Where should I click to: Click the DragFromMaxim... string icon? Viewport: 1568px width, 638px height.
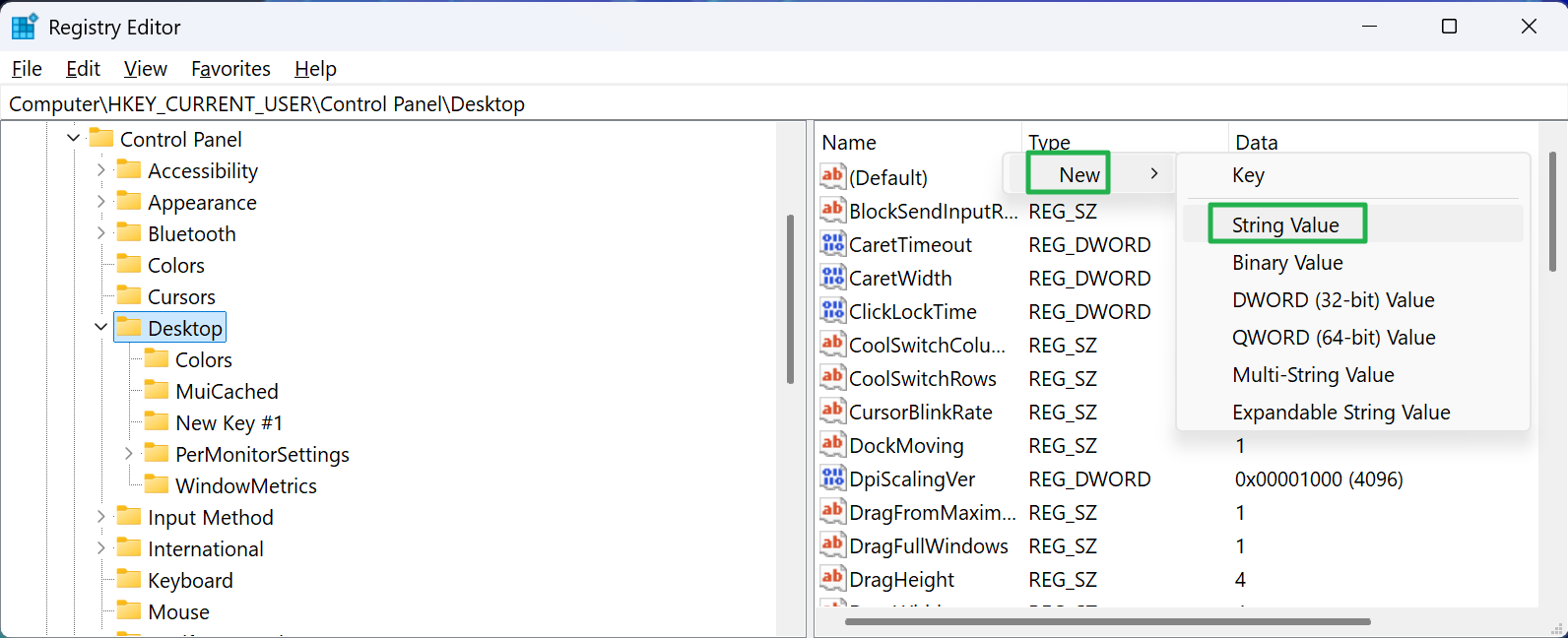[x=833, y=511]
